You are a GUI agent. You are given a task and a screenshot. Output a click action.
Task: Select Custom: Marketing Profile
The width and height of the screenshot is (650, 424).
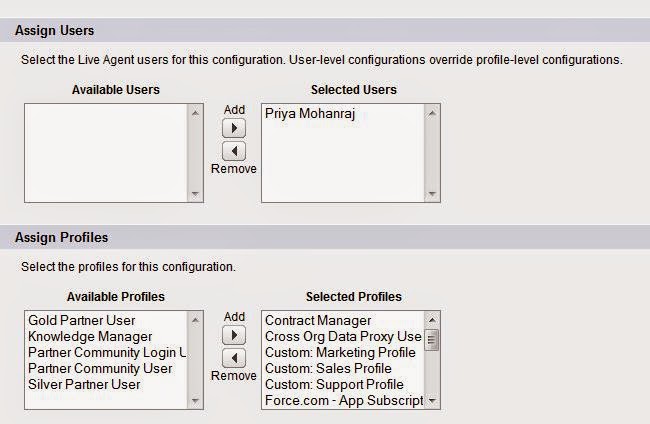pyautogui.click(x=340, y=352)
